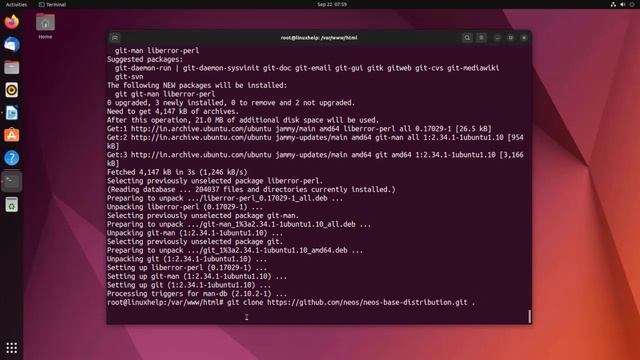The width and height of the screenshot is (640, 360).
Task: Click the terminal search icon
Action: (x=467, y=38)
